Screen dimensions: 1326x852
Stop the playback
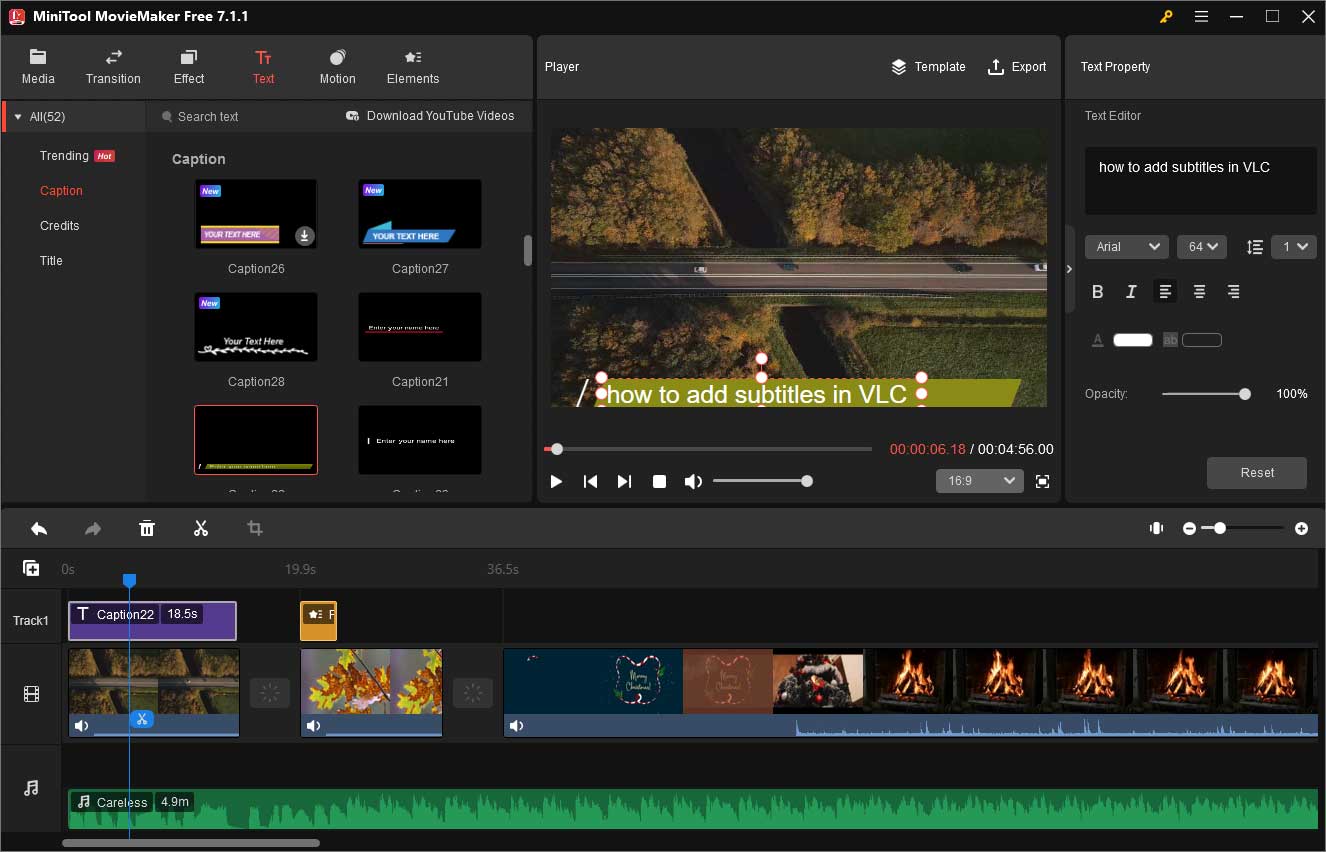point(659,482)
